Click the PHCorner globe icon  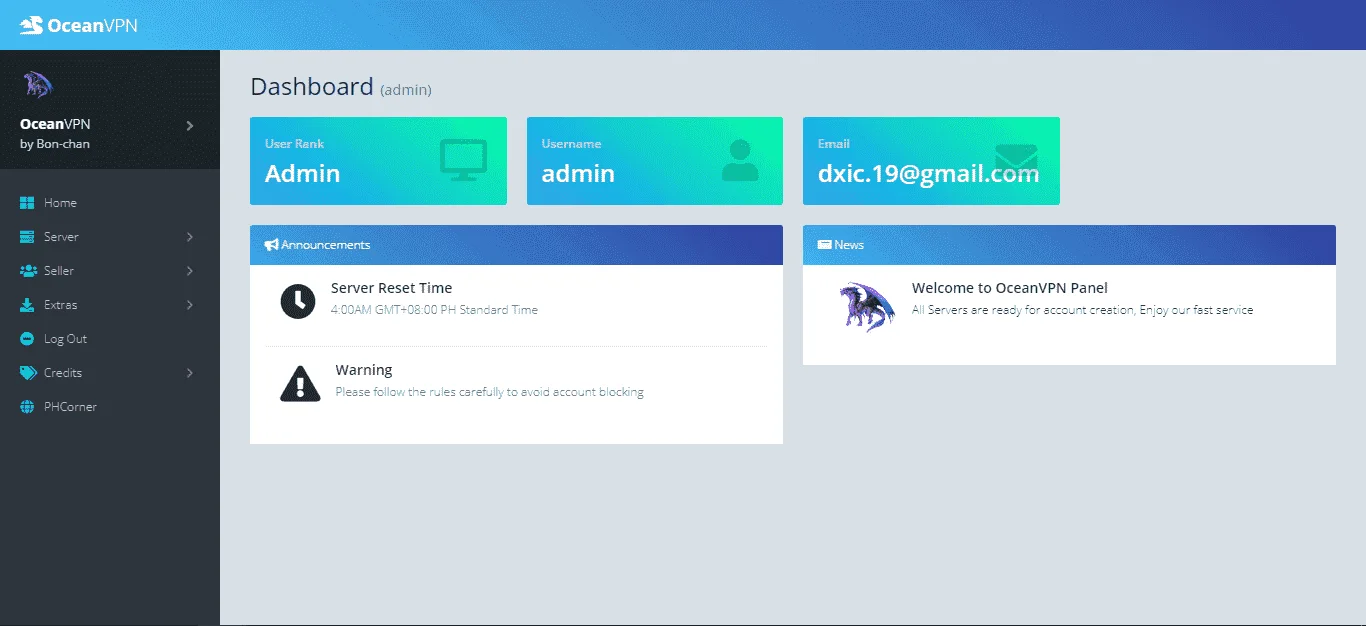[x=27, y=407]
